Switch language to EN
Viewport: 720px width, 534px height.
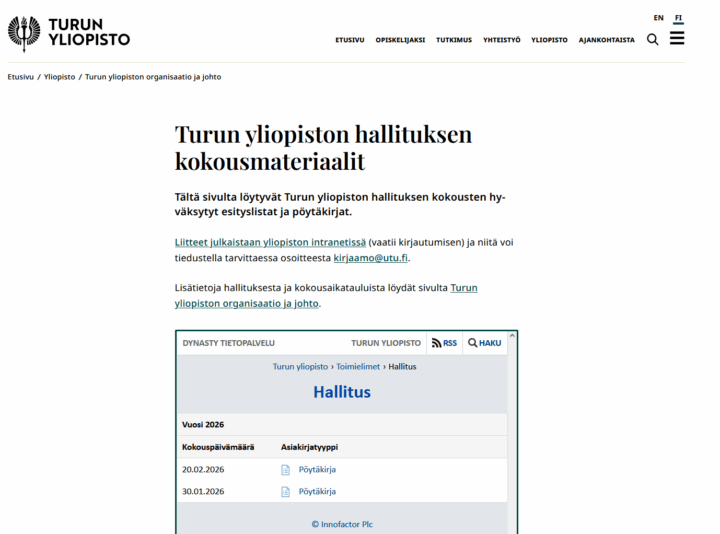pos(658,18)
